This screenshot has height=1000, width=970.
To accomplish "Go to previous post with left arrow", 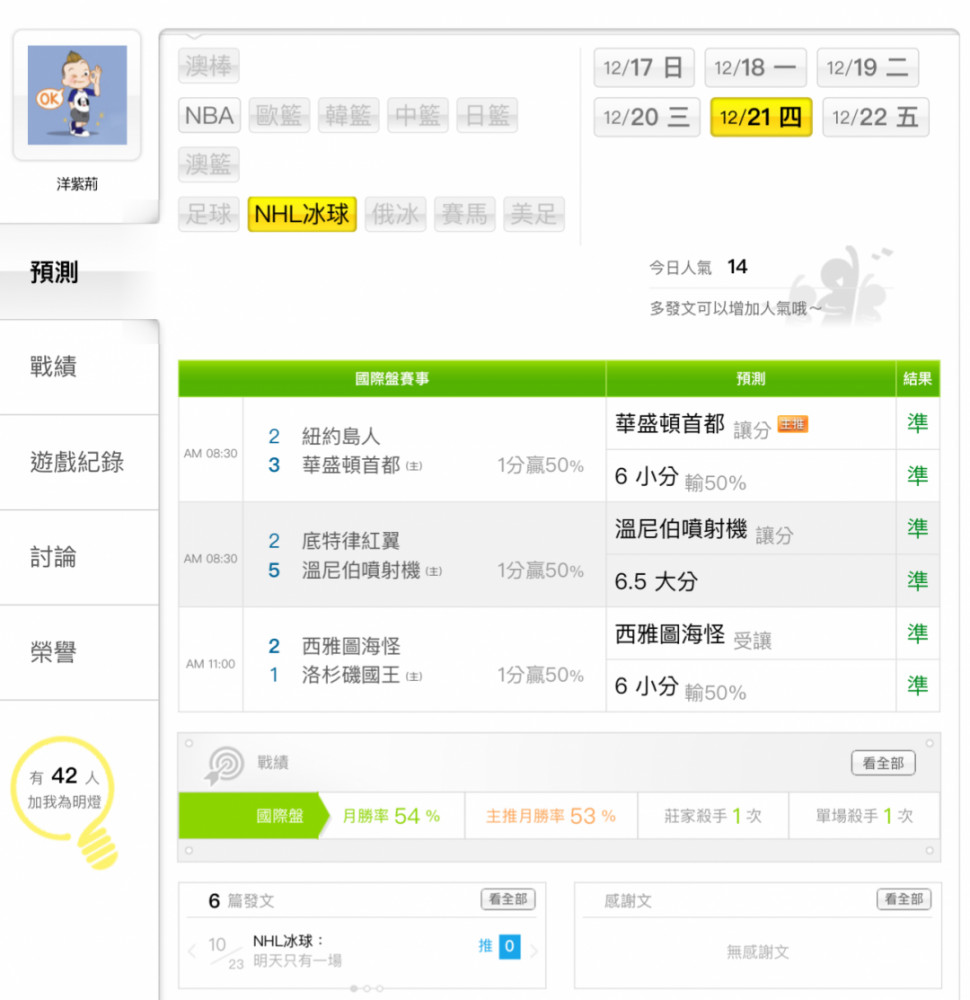I will 192,951.
